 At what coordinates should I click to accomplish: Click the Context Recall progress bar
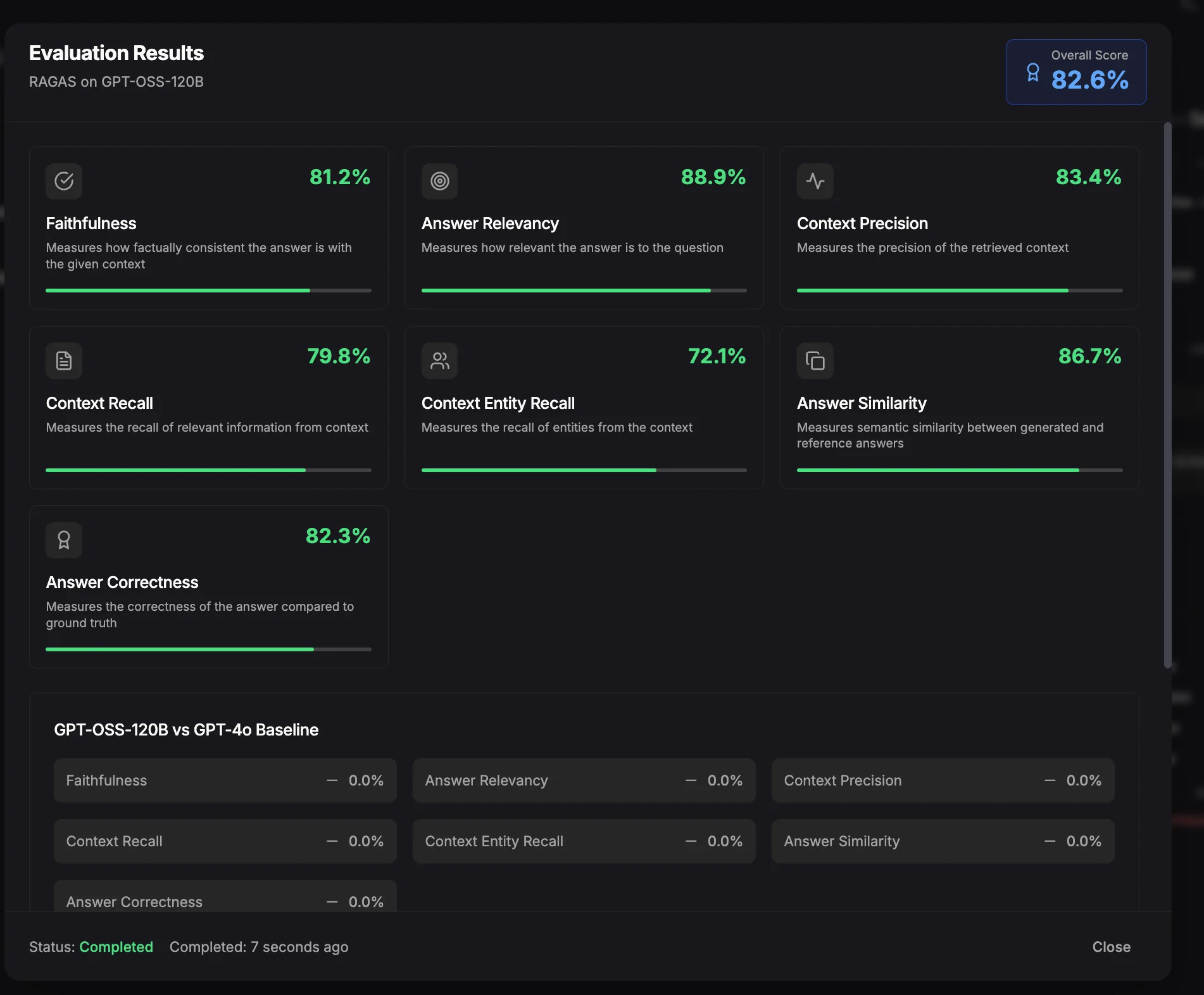click(208, 470)
